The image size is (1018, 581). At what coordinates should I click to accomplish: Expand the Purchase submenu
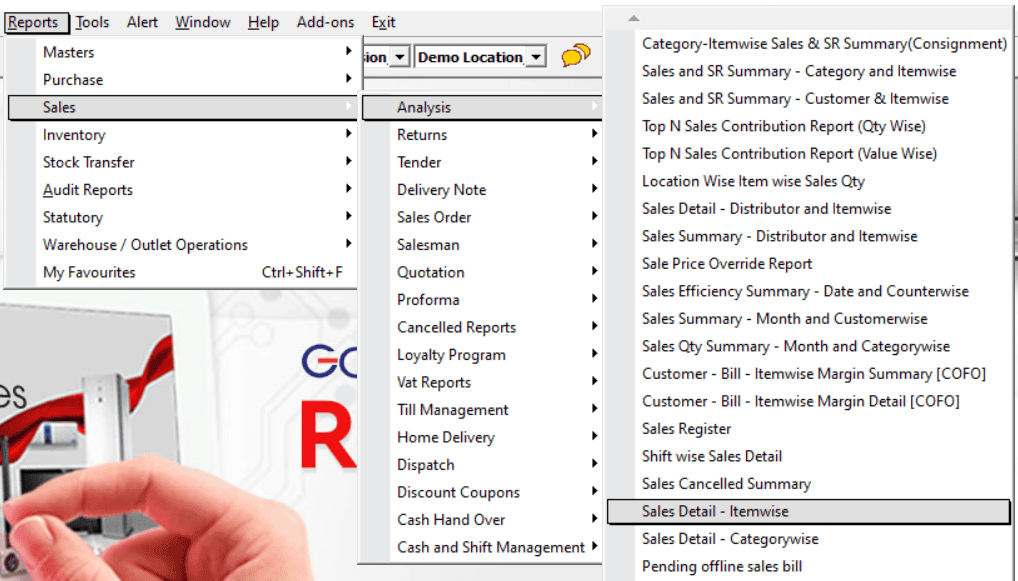[182, 80]
